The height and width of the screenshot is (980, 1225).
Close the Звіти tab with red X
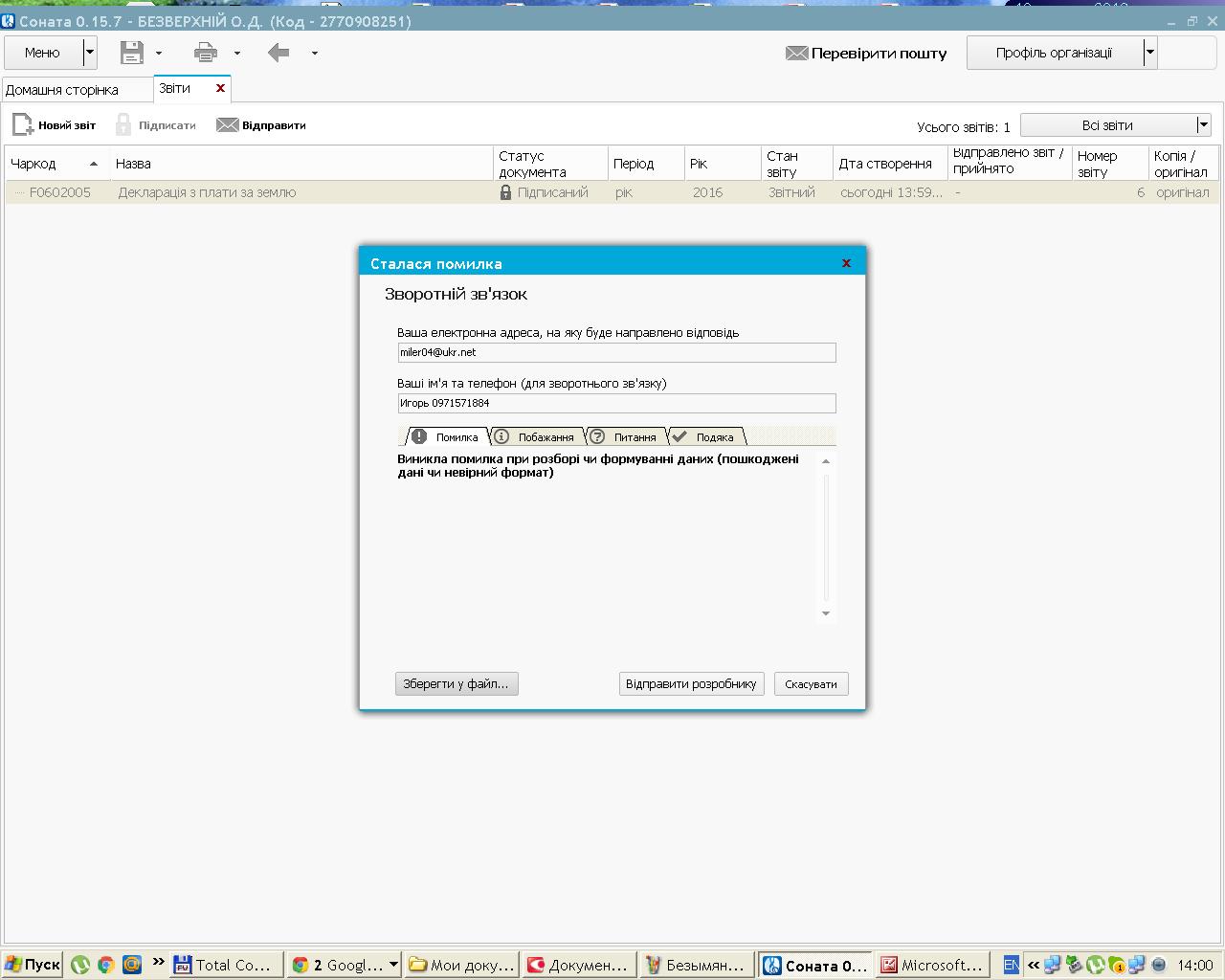pos(220,88)
